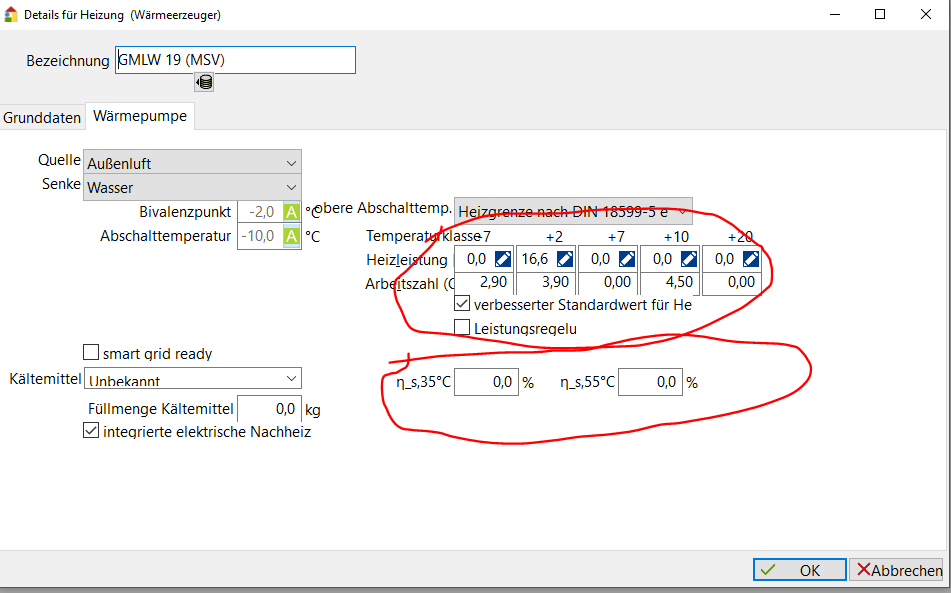This screenshot has height=593, width=951.
Task: Click edit pencil icon for Heizleistung at -7
Action: [x=502, y=259]
